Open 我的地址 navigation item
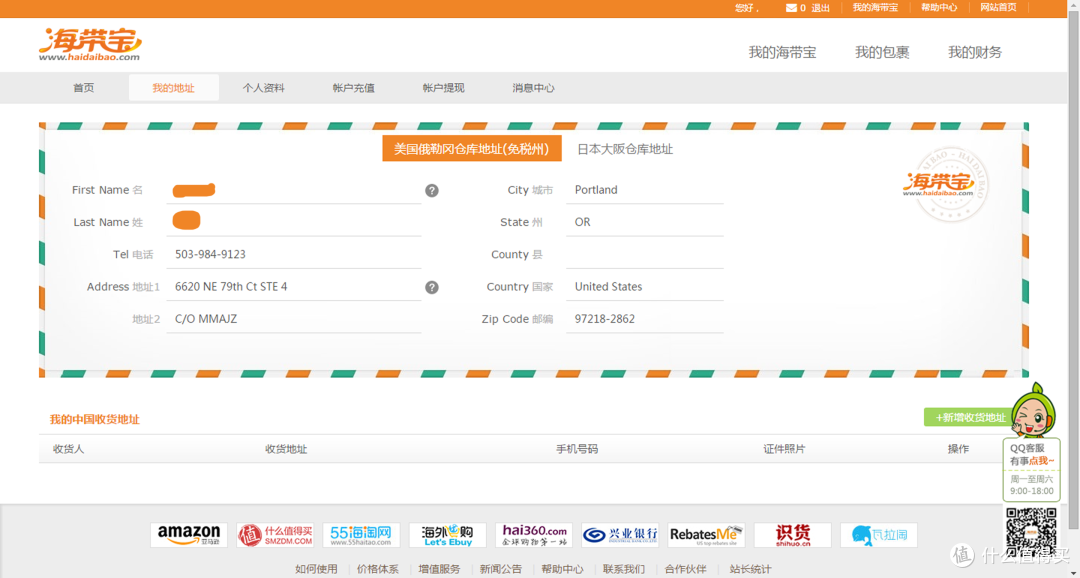Screen dimensions: 1080x578 pos(174,88)
